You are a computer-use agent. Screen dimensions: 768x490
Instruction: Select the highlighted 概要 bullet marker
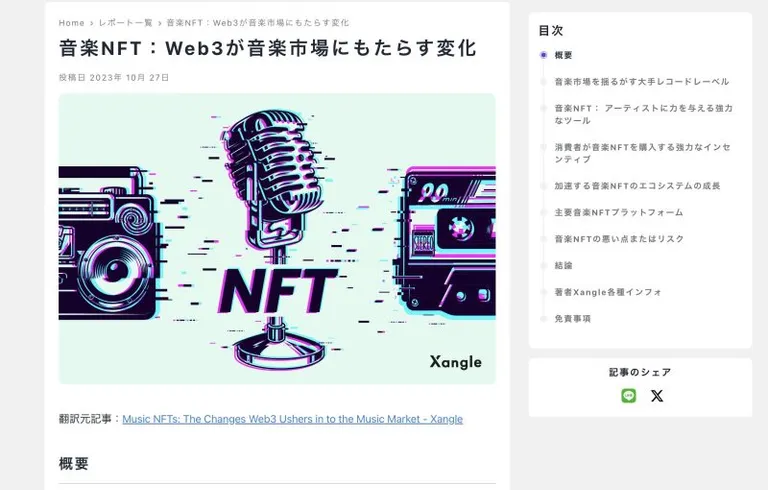(543, 55)
